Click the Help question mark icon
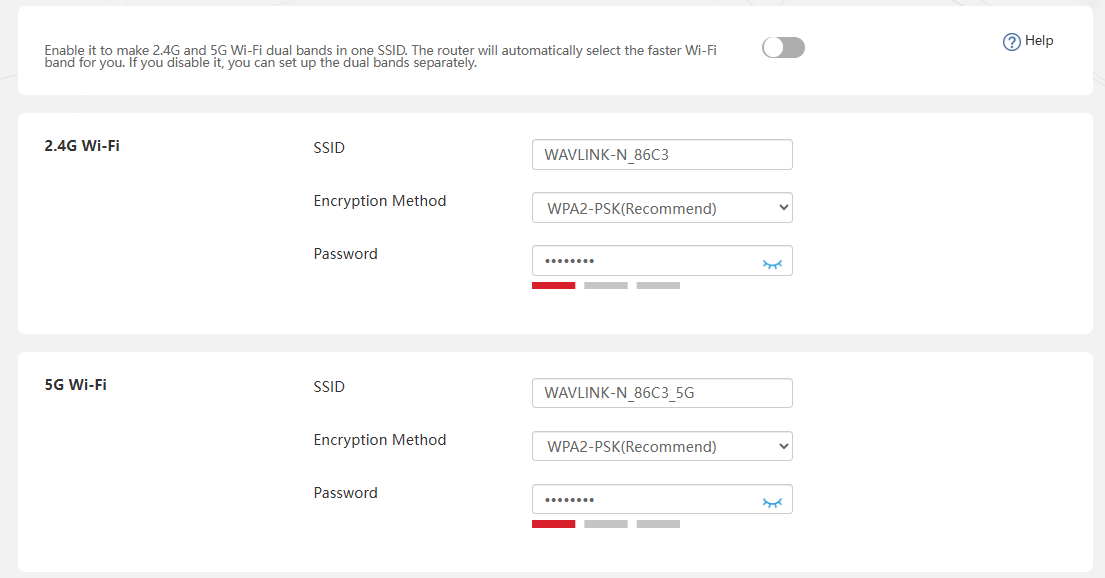This screenshot has width=1105, height=578. [1011, 42]
